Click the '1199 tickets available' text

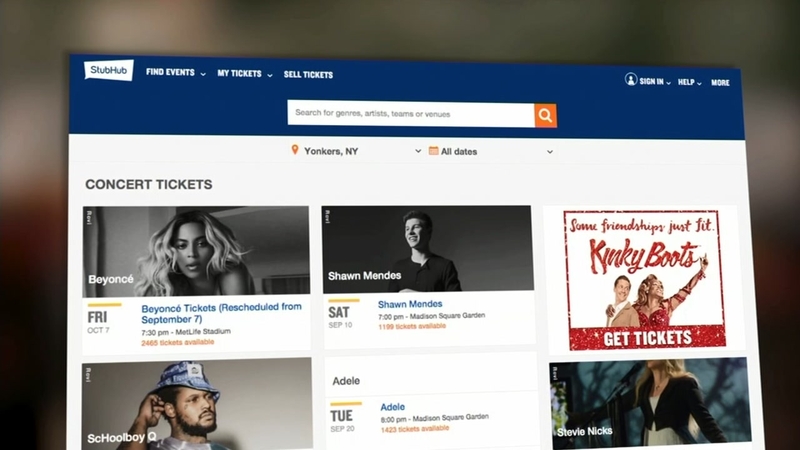[412, 326]
